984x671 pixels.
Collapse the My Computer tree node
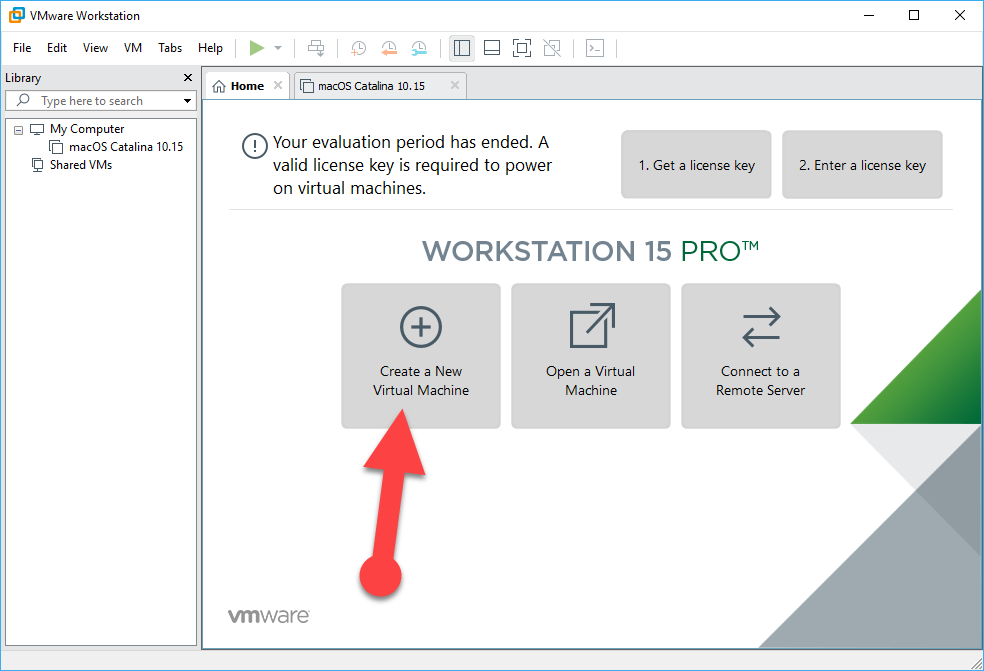[17, 128]
